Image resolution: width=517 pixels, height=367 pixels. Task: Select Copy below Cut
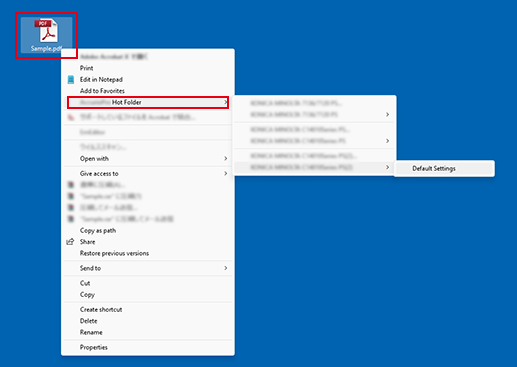tap(148, 295)
